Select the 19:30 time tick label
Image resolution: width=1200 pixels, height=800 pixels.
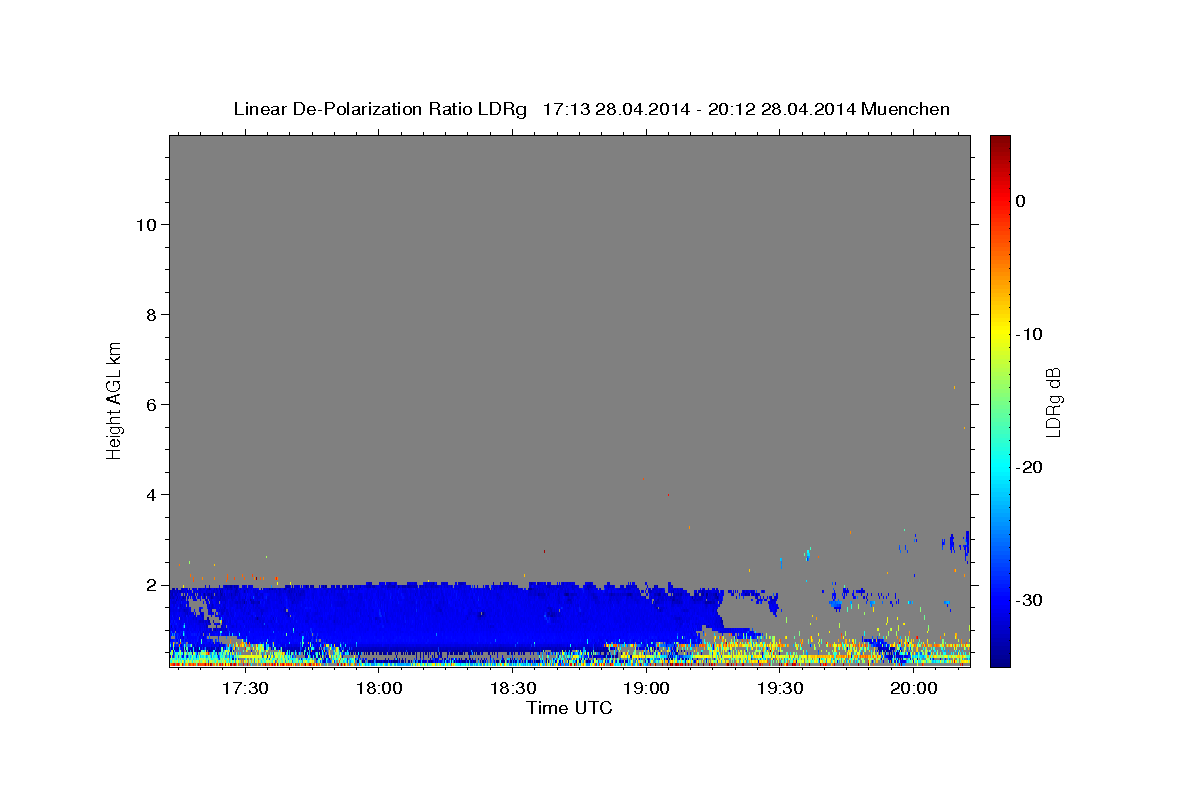[x=780, y=688]
